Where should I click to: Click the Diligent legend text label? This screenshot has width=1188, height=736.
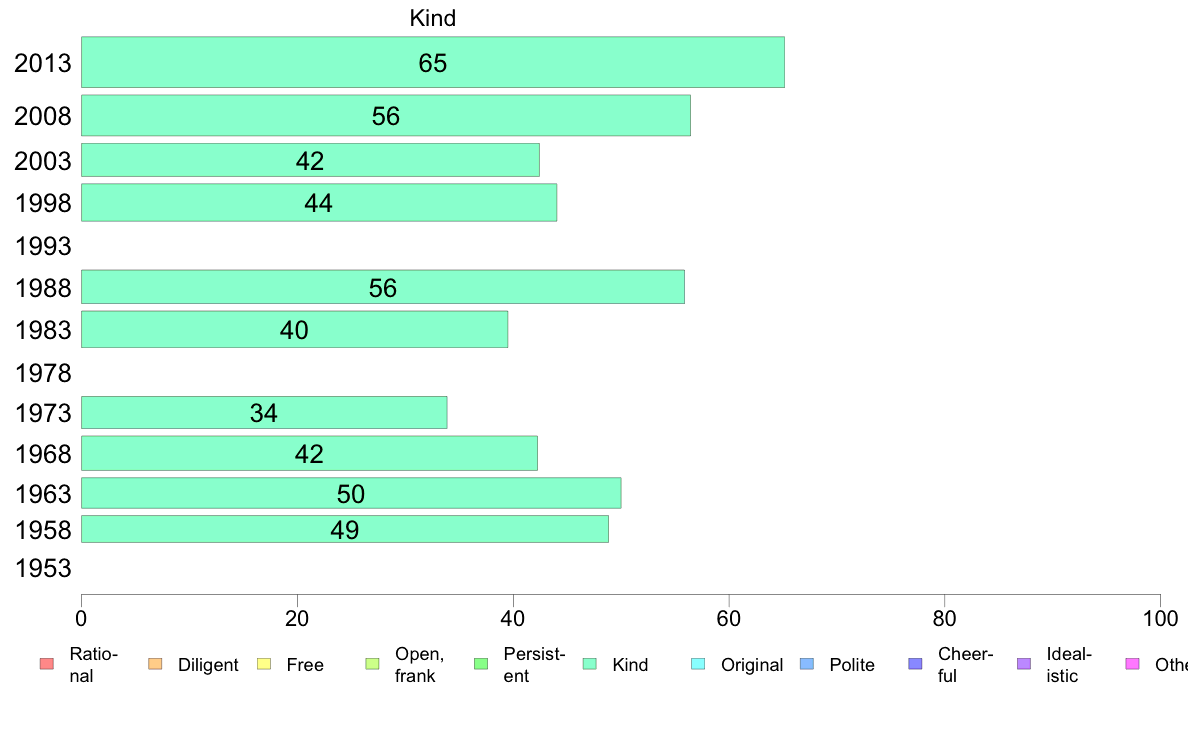point(208,666)
